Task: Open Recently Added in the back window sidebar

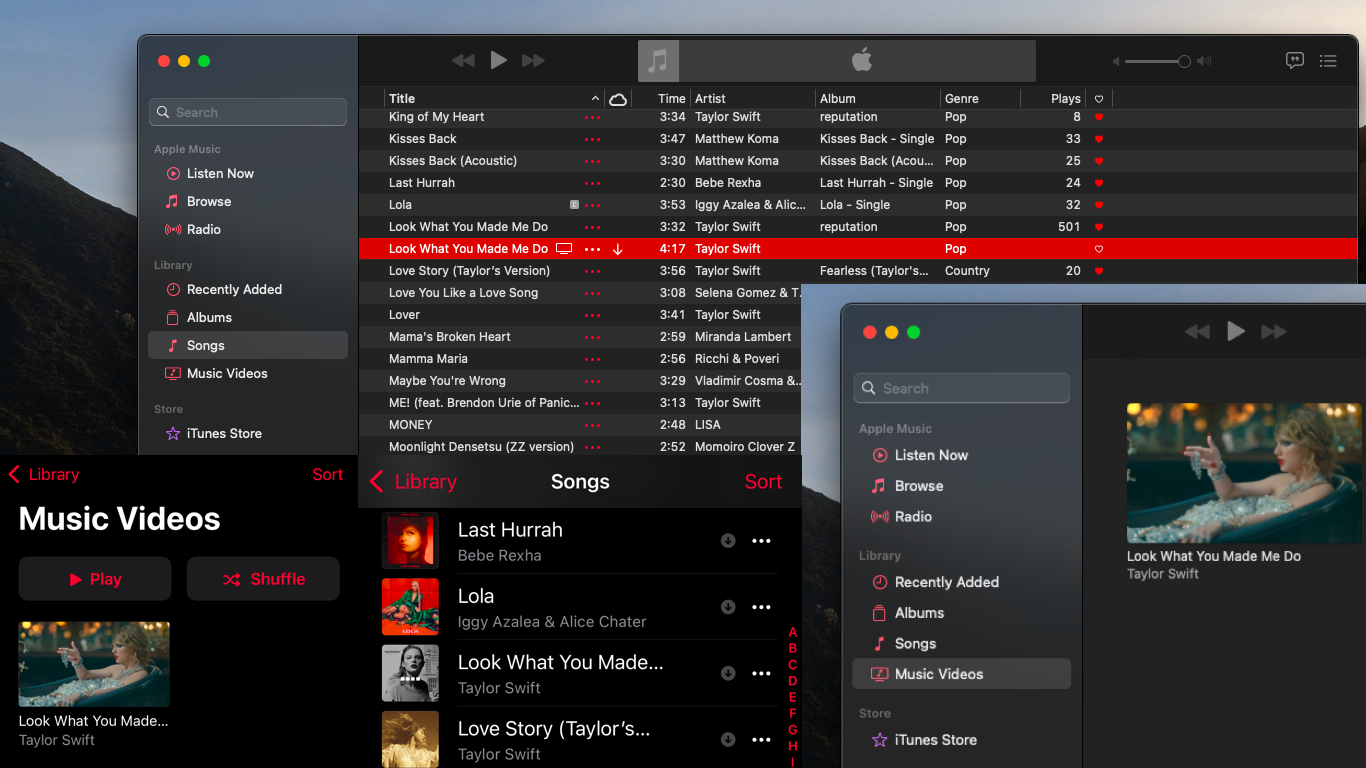Action: (x=234, y=289)
